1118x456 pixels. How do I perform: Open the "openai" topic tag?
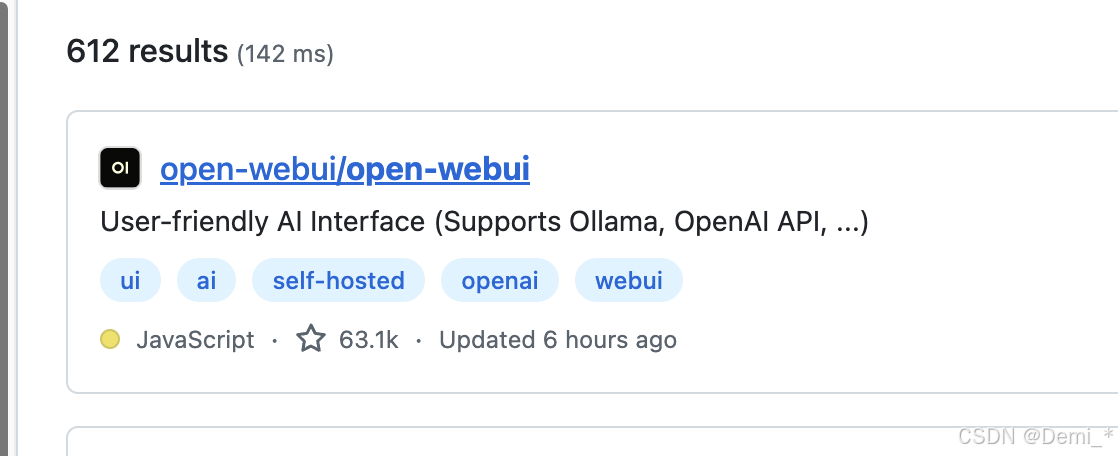tap(499, 281)
